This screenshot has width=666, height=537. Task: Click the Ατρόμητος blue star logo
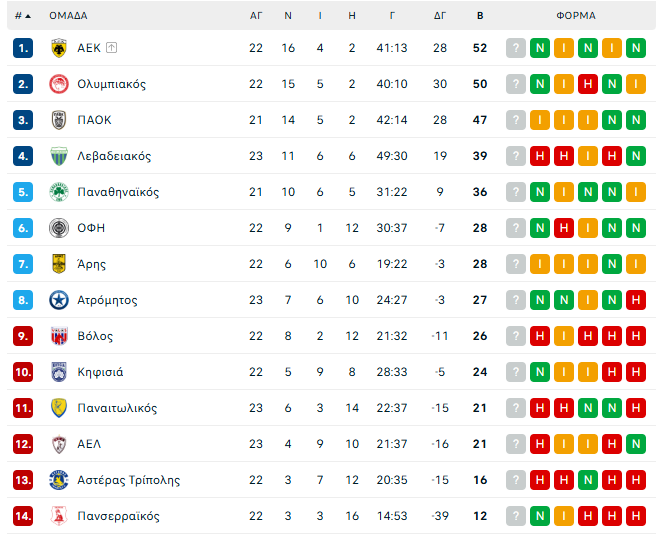[x=58, y=300]
